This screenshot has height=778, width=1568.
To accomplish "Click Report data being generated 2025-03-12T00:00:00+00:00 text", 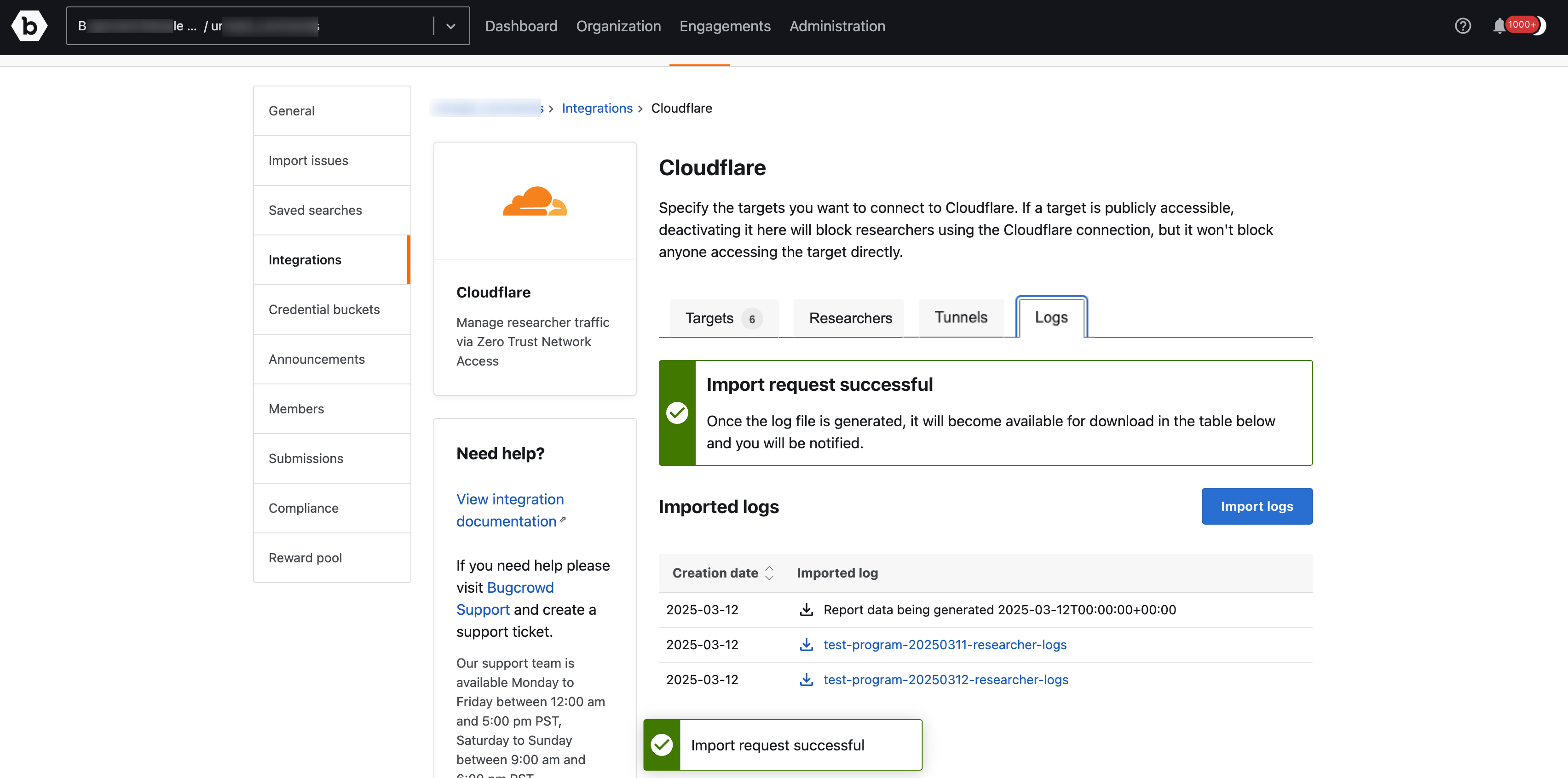I will point(999,610).
